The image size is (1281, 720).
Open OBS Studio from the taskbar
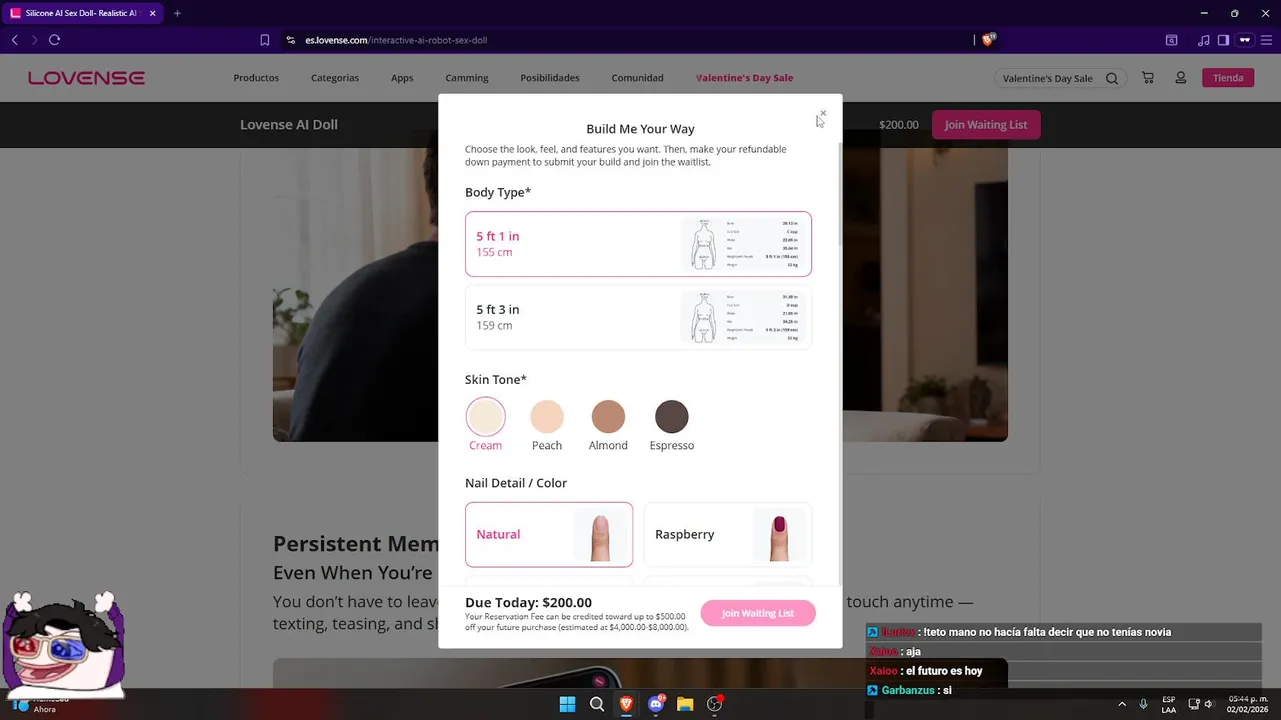pyautogui.click(x=714, y=704)
